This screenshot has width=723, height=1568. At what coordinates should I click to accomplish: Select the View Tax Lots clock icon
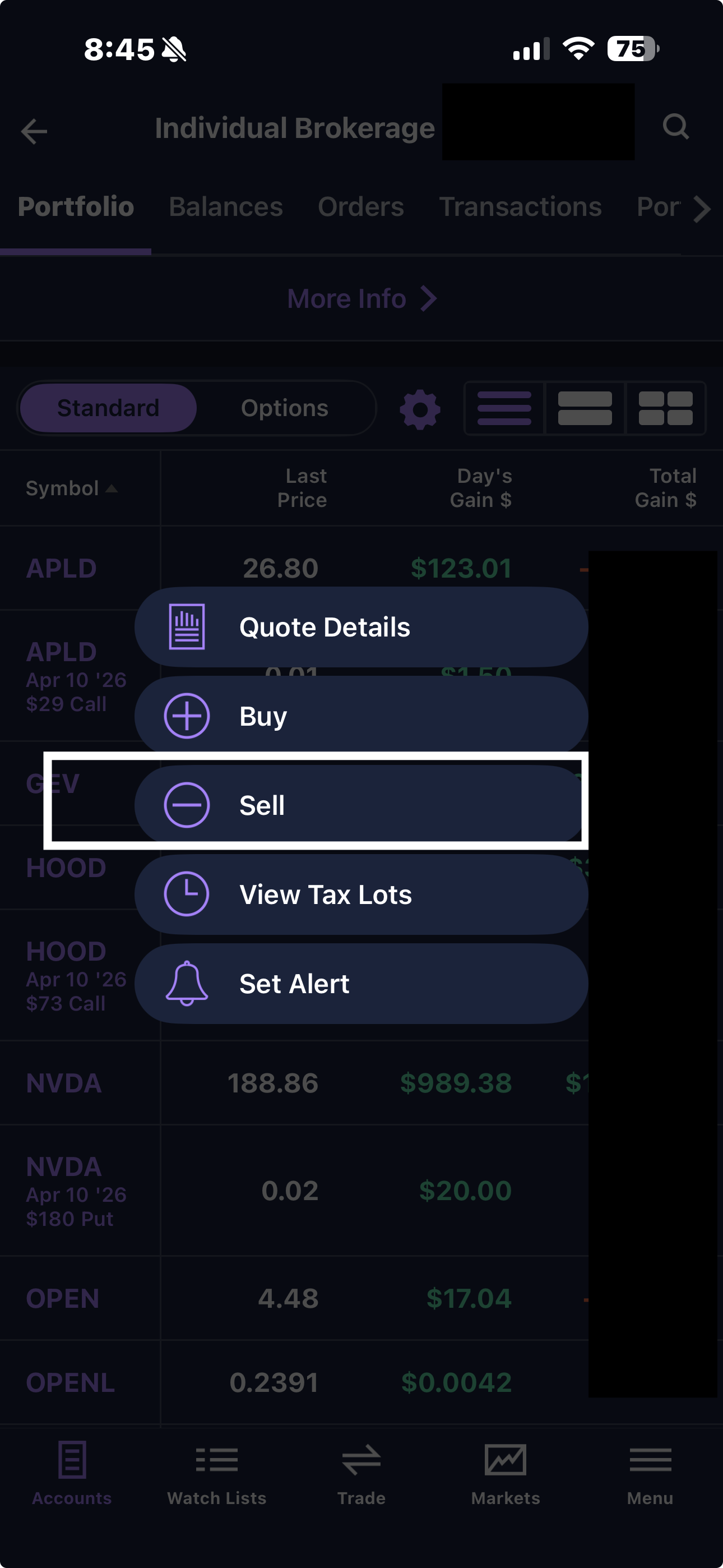click(x=187, y=894)
